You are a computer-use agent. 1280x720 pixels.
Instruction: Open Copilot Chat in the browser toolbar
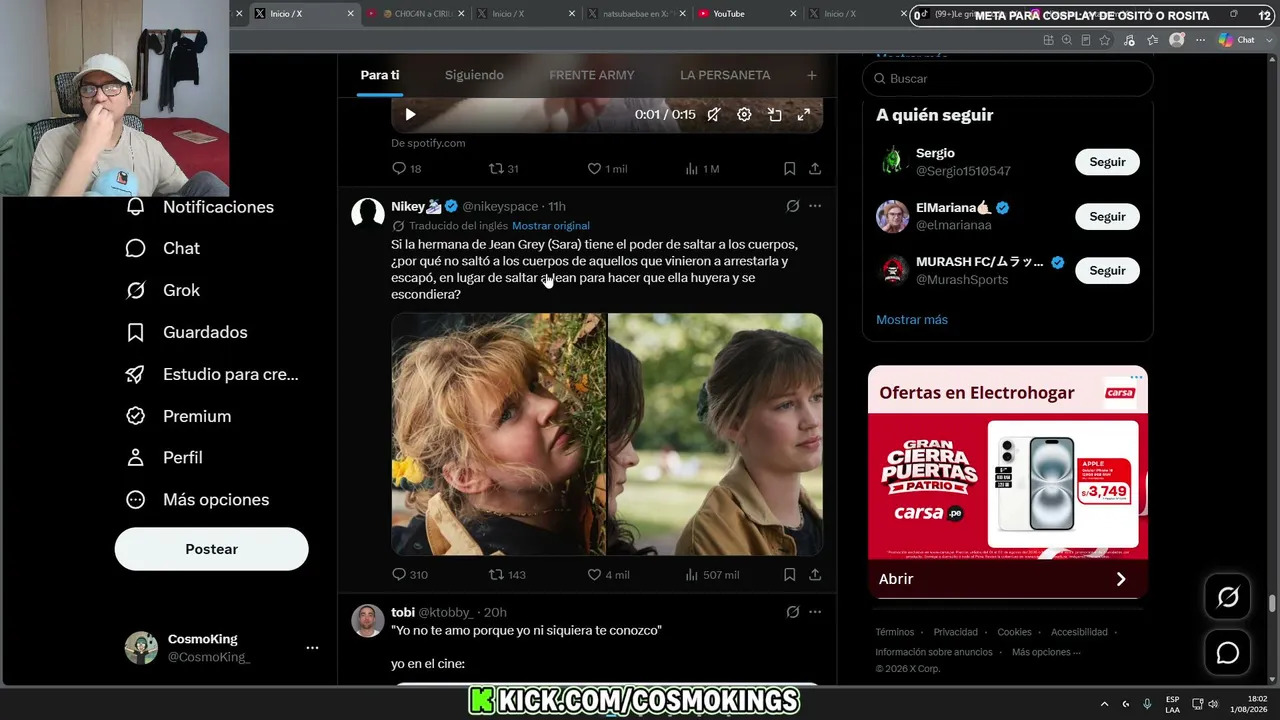tap(1237, 40)
